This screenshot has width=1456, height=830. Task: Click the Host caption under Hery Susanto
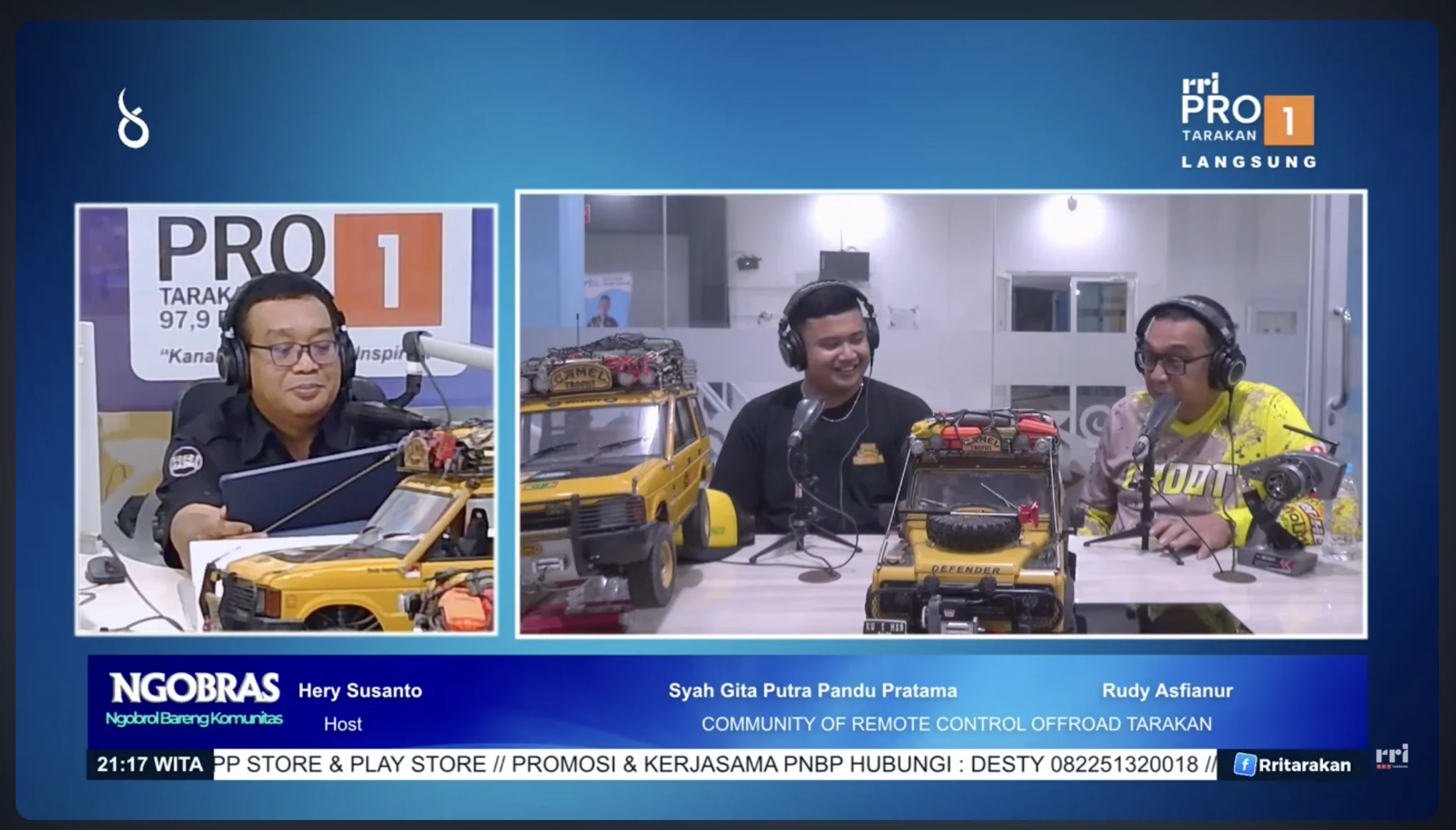[x=343, y=724]
